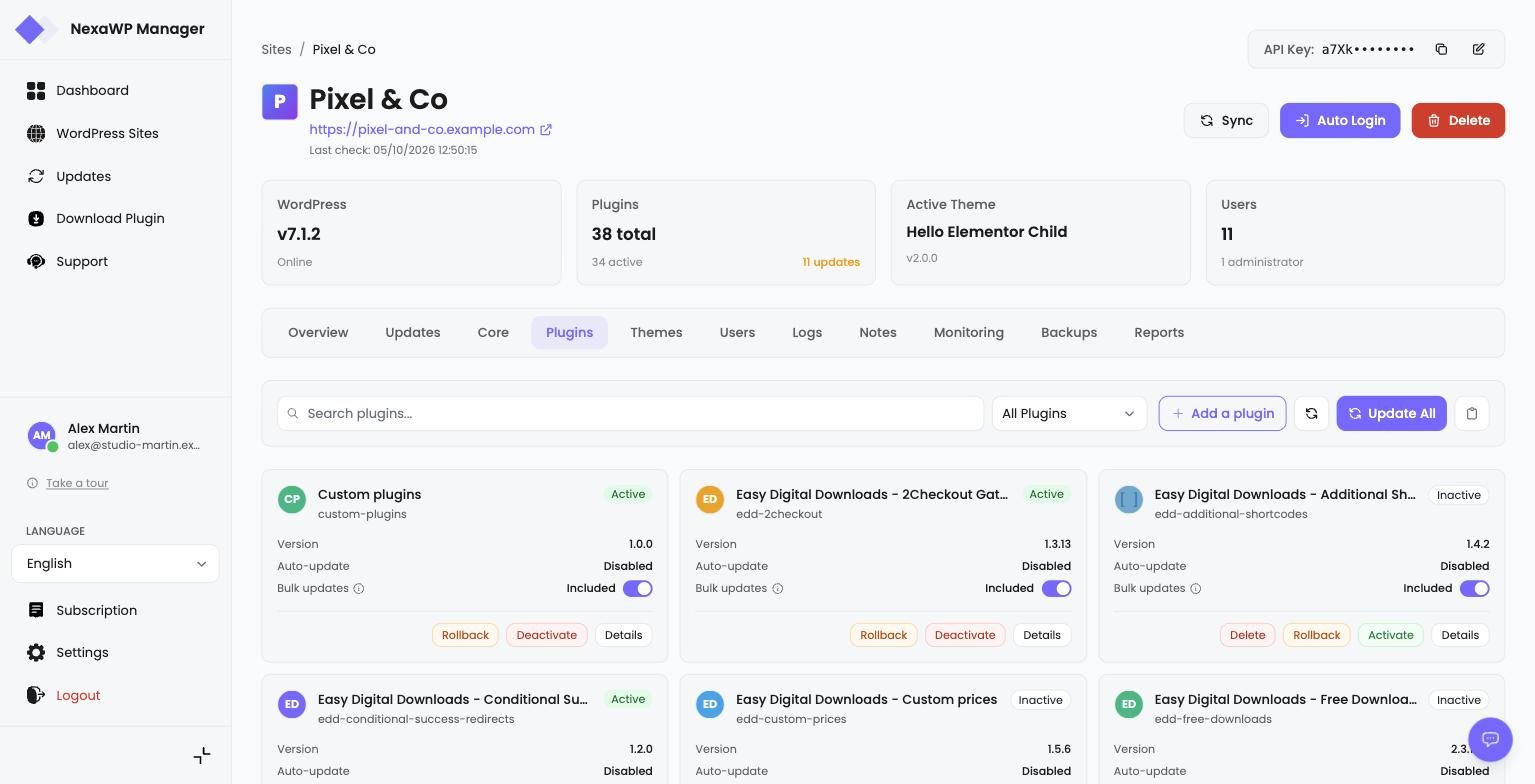
Task: Rollback the edd-2checkout plugin
Action: click(x=884, y=635)
